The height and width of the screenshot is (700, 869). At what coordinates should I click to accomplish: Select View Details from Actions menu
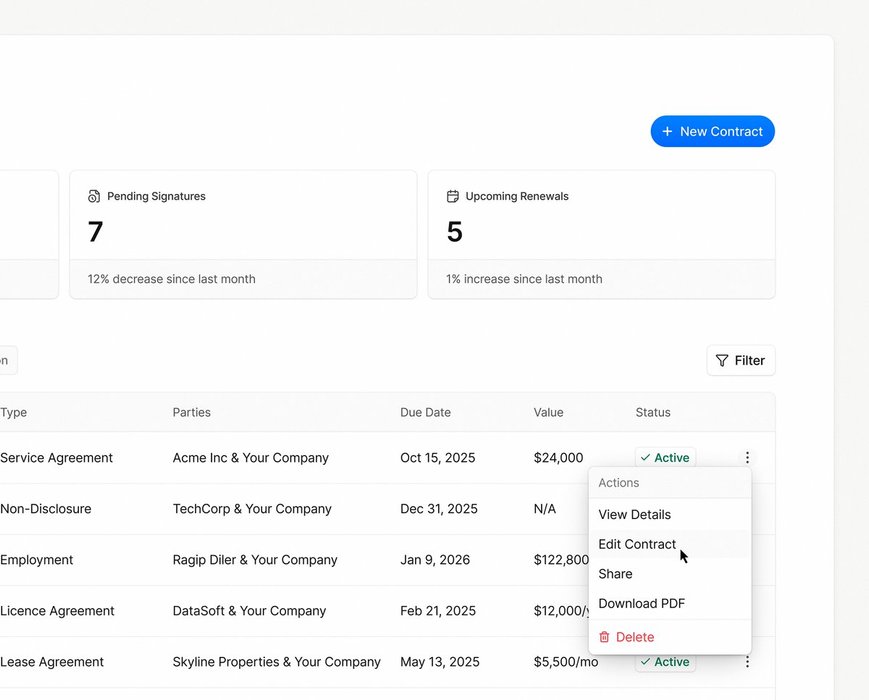click(634, 515)
